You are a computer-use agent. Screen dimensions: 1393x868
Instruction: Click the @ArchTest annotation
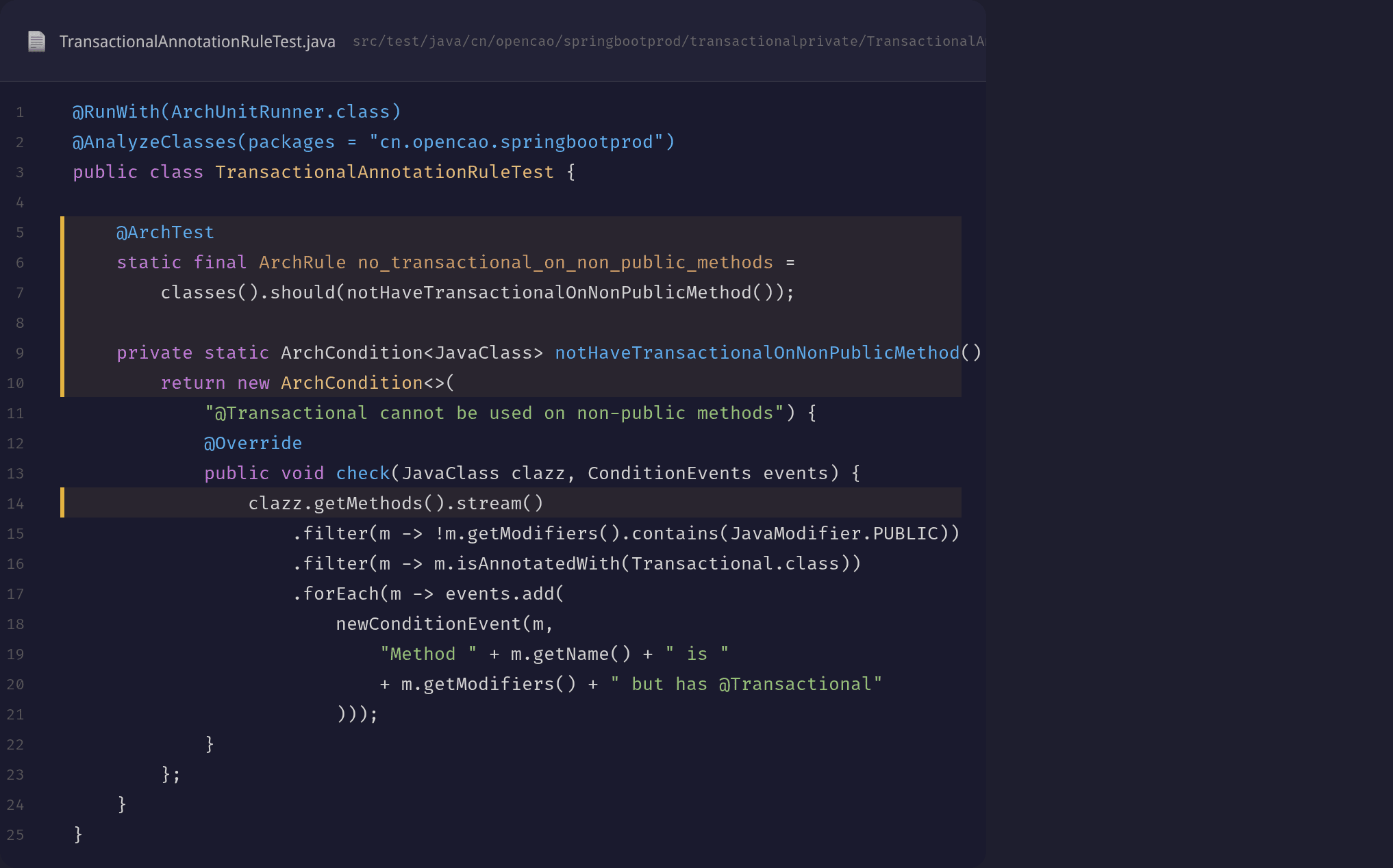point(165,233)
